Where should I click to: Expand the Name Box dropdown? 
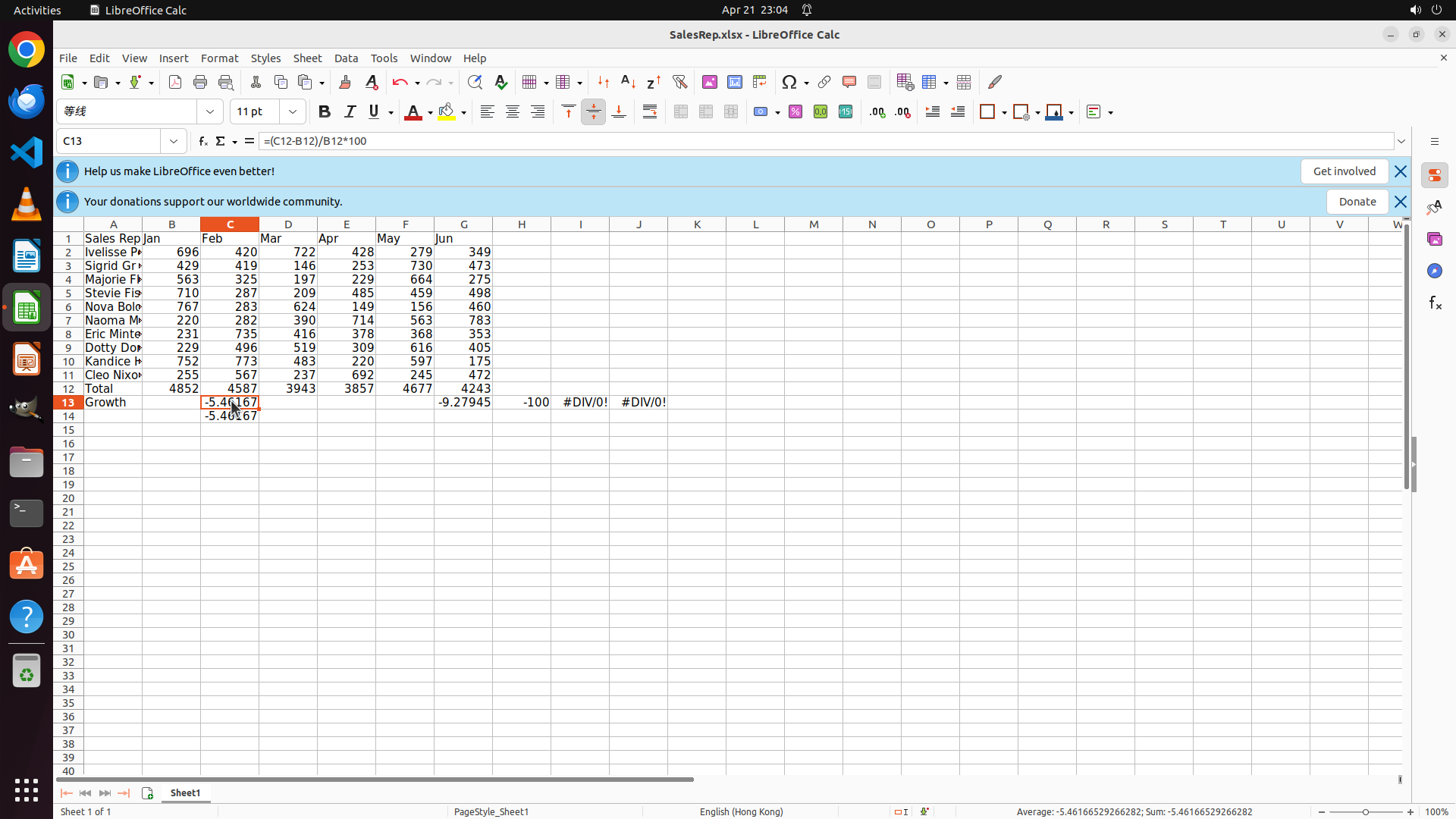tap(174, 141)
